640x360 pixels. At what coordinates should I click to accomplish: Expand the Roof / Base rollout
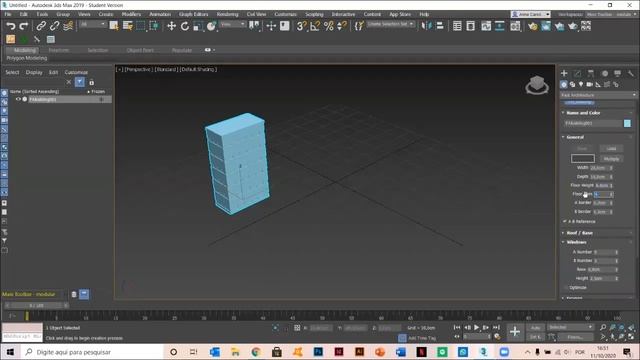click(579, 233)
